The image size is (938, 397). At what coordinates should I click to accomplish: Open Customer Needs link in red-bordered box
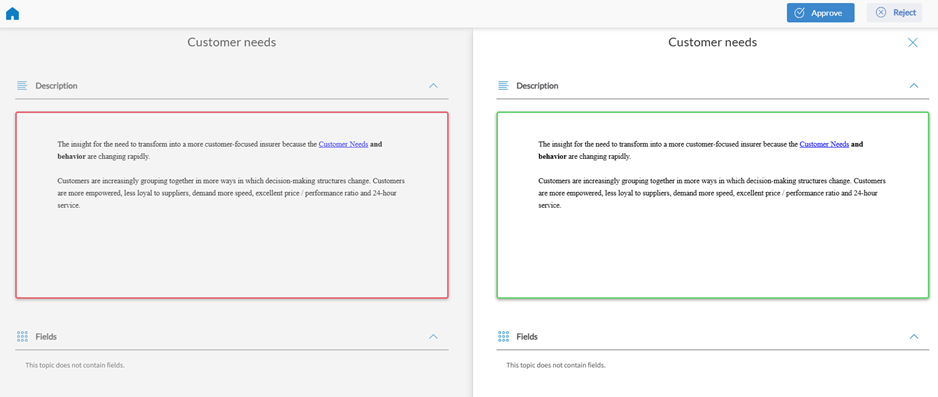click(x=343, y=144)
